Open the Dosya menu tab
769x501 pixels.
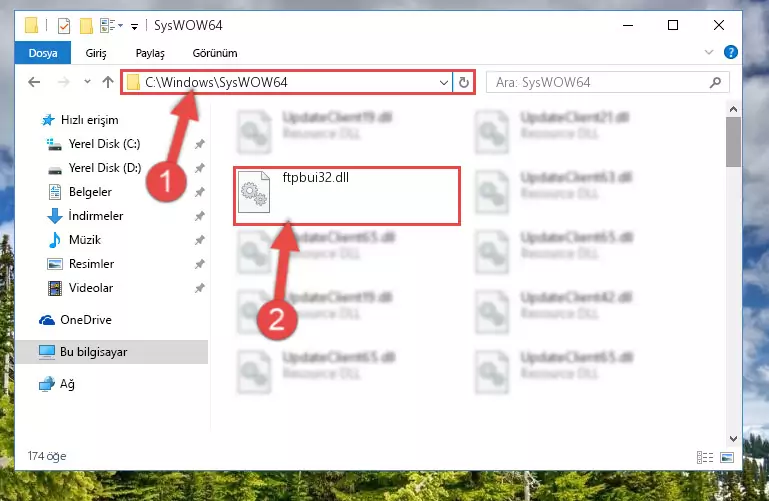coord(43,53)
